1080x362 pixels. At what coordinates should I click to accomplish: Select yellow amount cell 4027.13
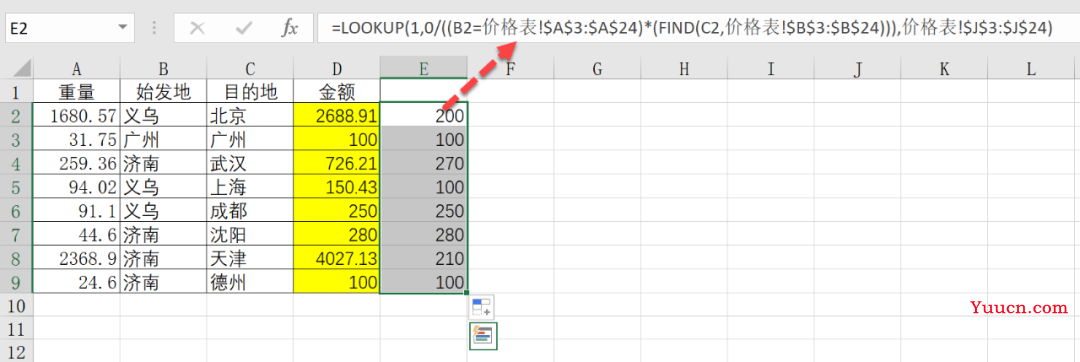tap(337, 258)
